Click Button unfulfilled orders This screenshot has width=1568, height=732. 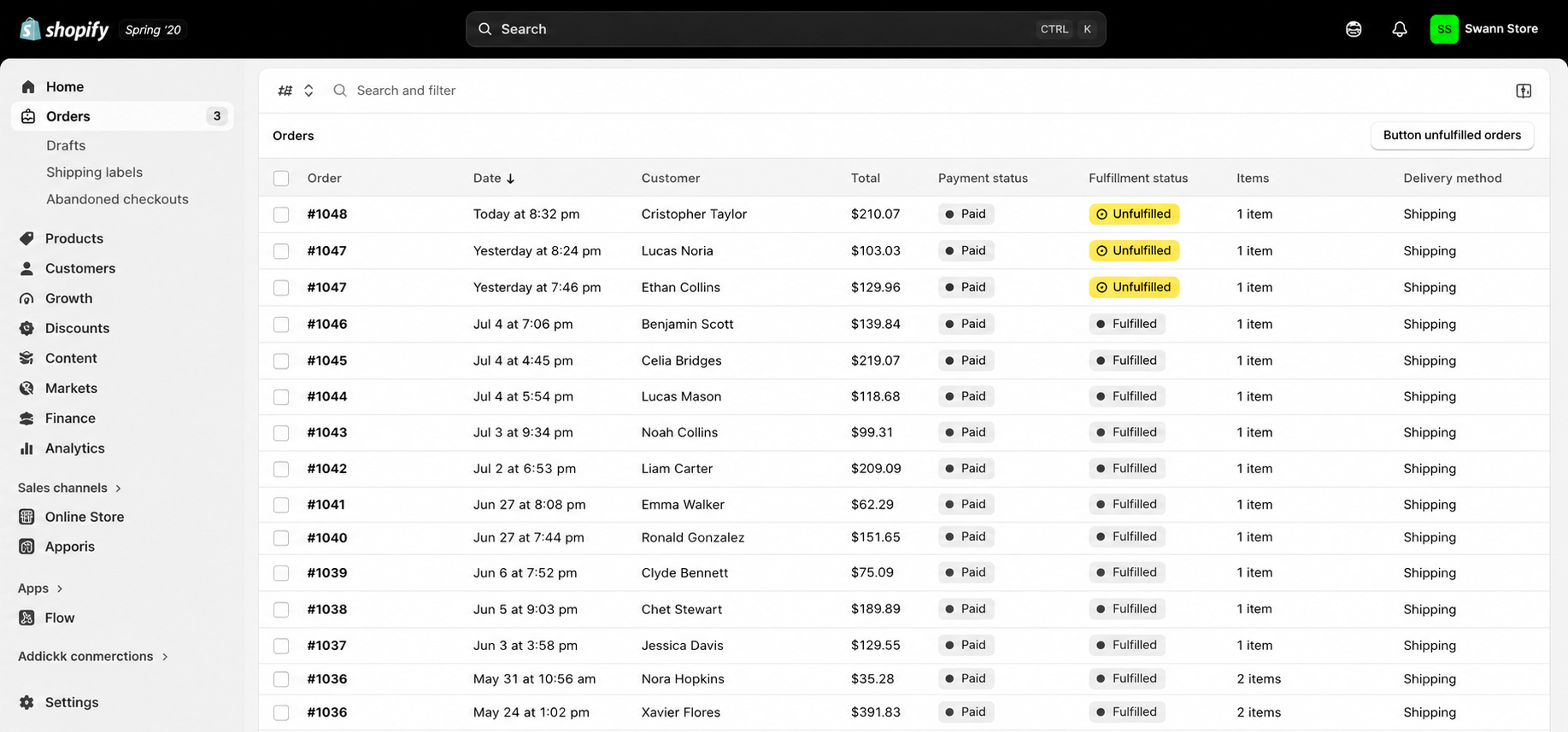[x=1452, y=135]
